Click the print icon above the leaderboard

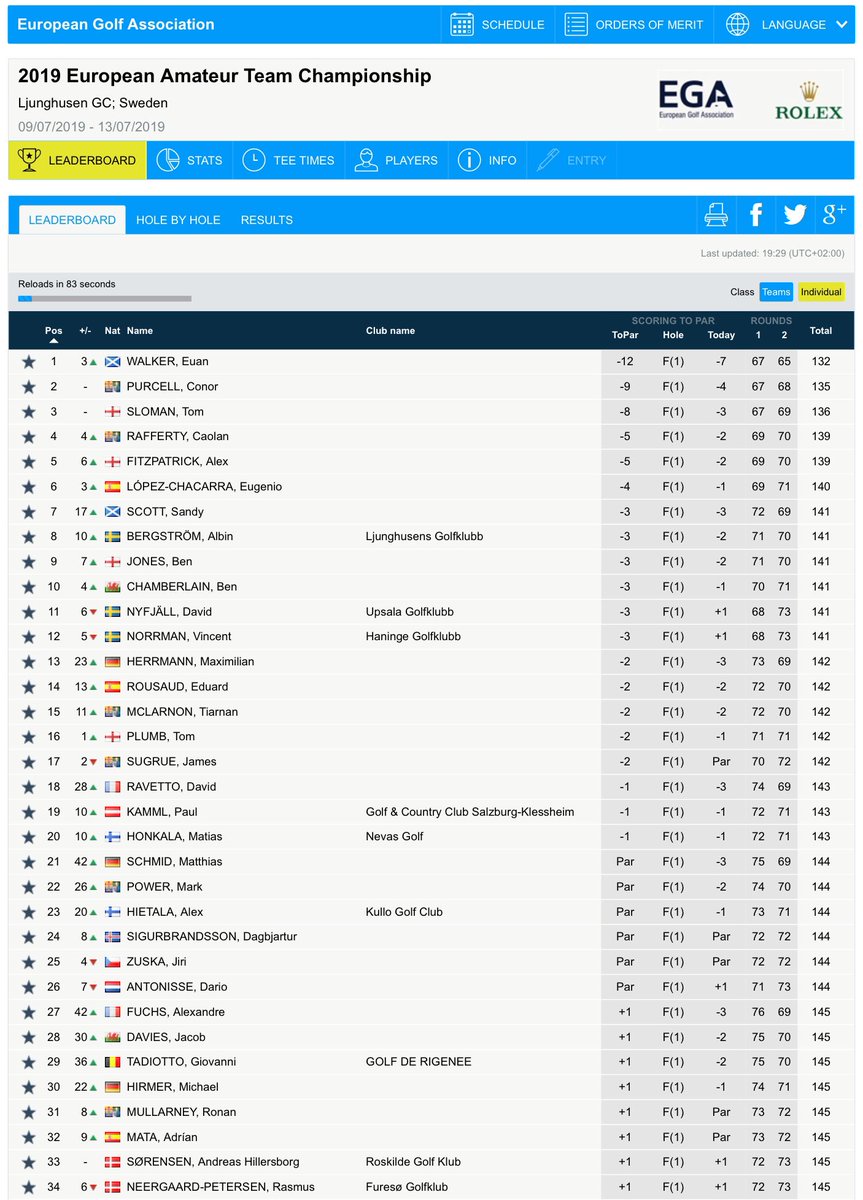tap(716, 214)
